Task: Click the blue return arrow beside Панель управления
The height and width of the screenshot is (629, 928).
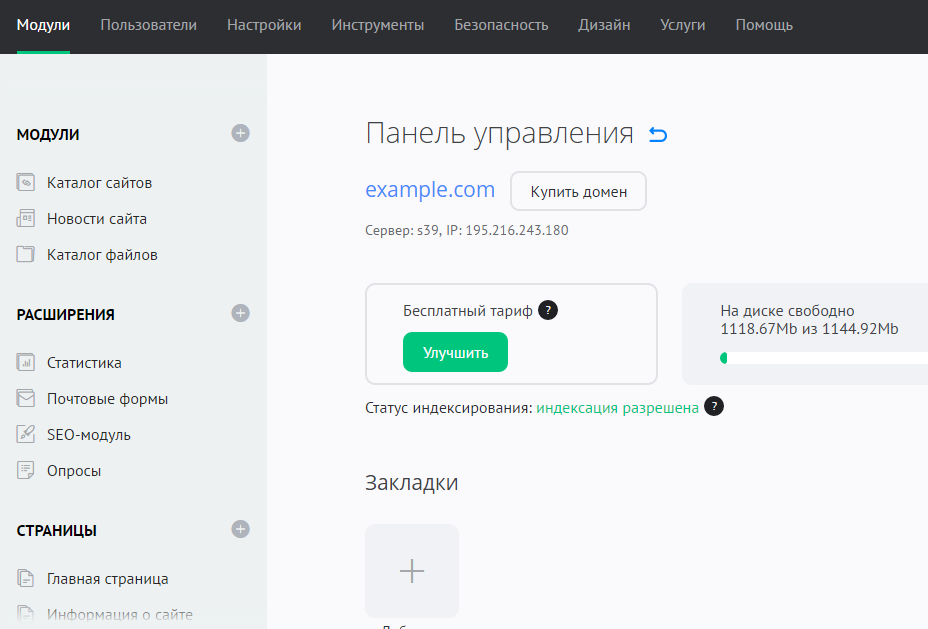Action: coord(657,135)
